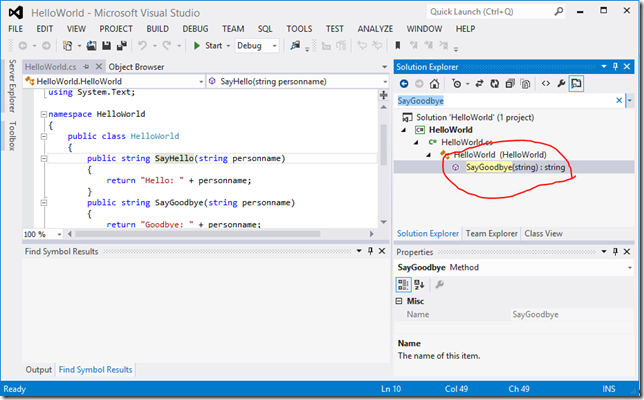
Task: Click the Comment out selected lines icon
Action: [x=326, y=46]
